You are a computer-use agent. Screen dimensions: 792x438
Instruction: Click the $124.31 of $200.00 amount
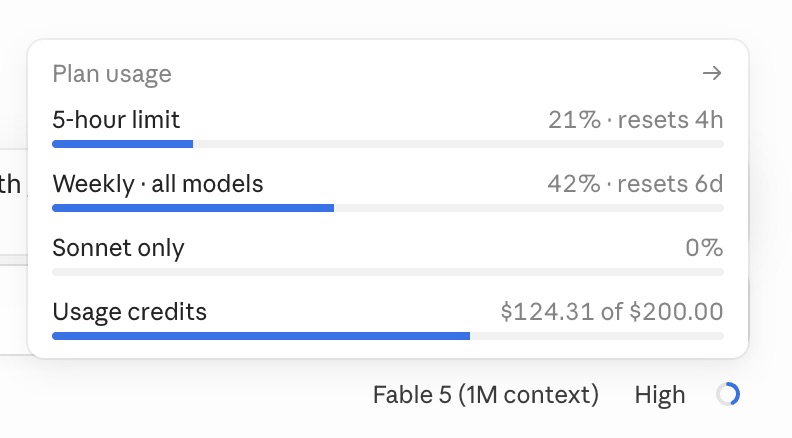coord(612,312)
